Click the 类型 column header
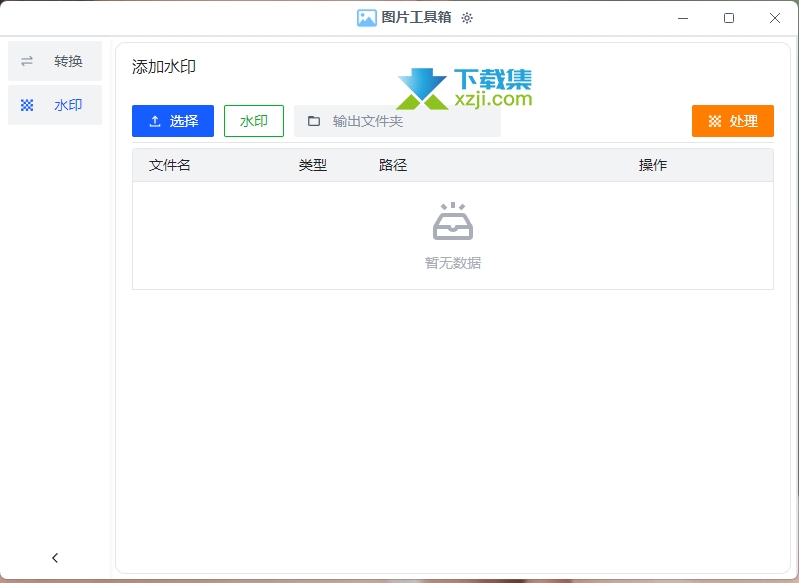Screen dimensions: 799x583 click(313, 165)
